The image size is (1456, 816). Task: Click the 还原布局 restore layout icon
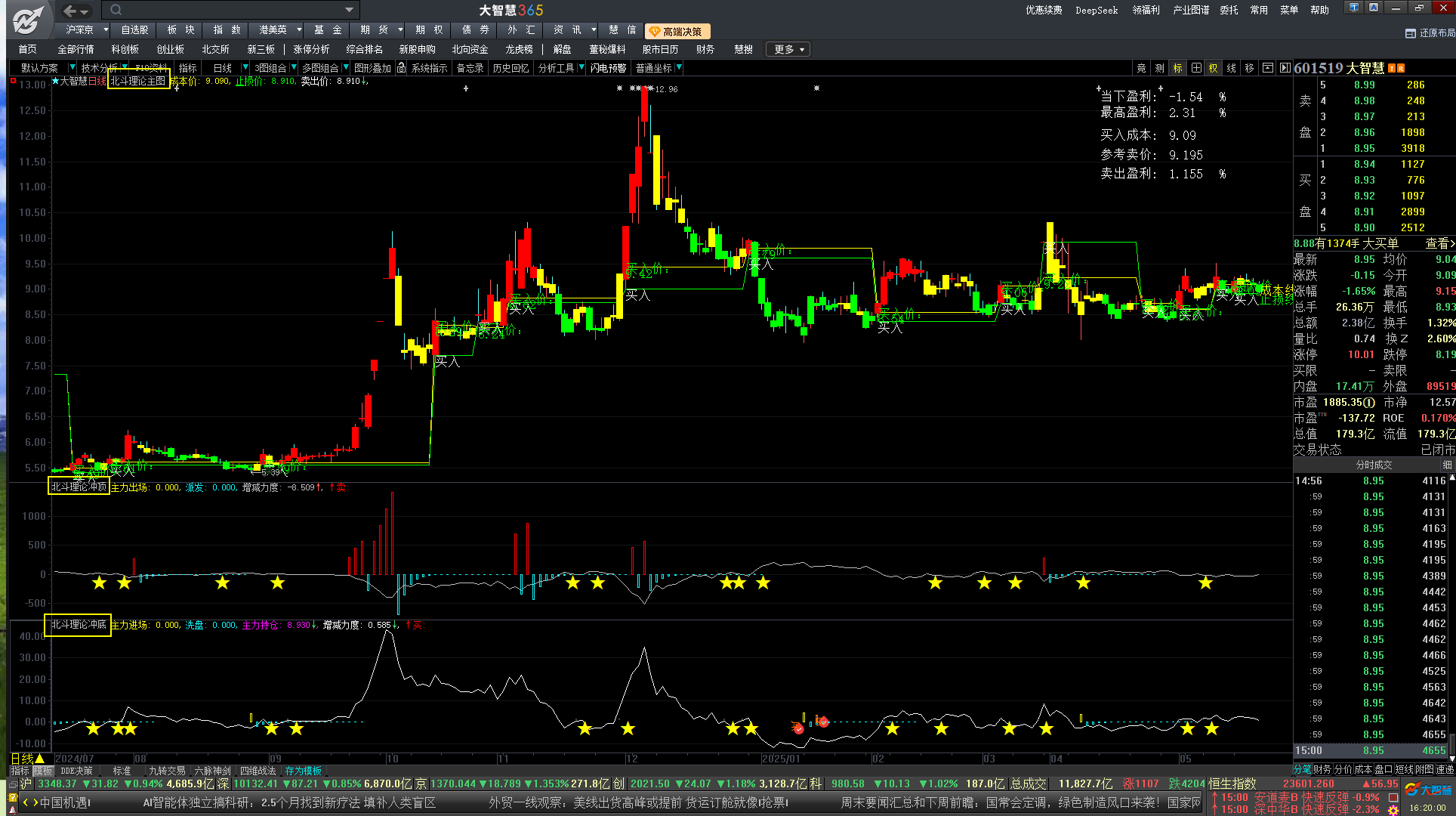pos(1410,33)
